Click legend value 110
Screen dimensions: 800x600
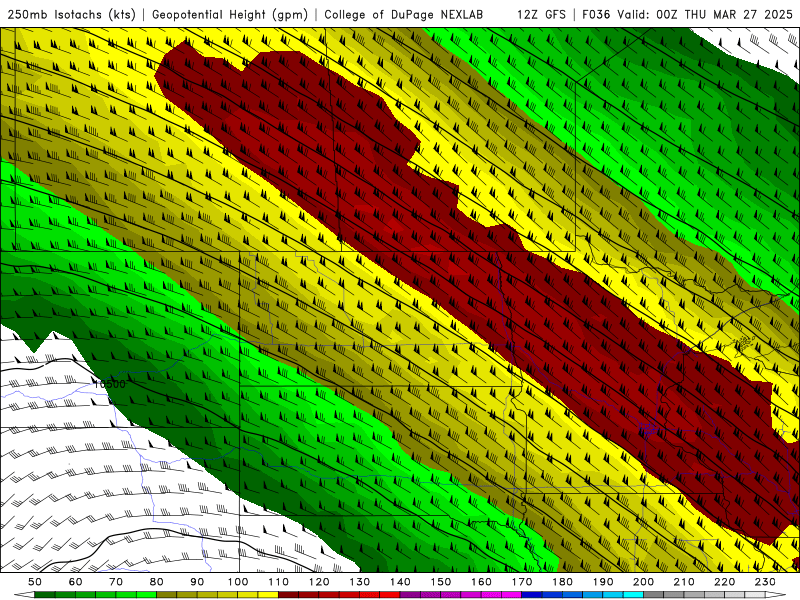278,582
